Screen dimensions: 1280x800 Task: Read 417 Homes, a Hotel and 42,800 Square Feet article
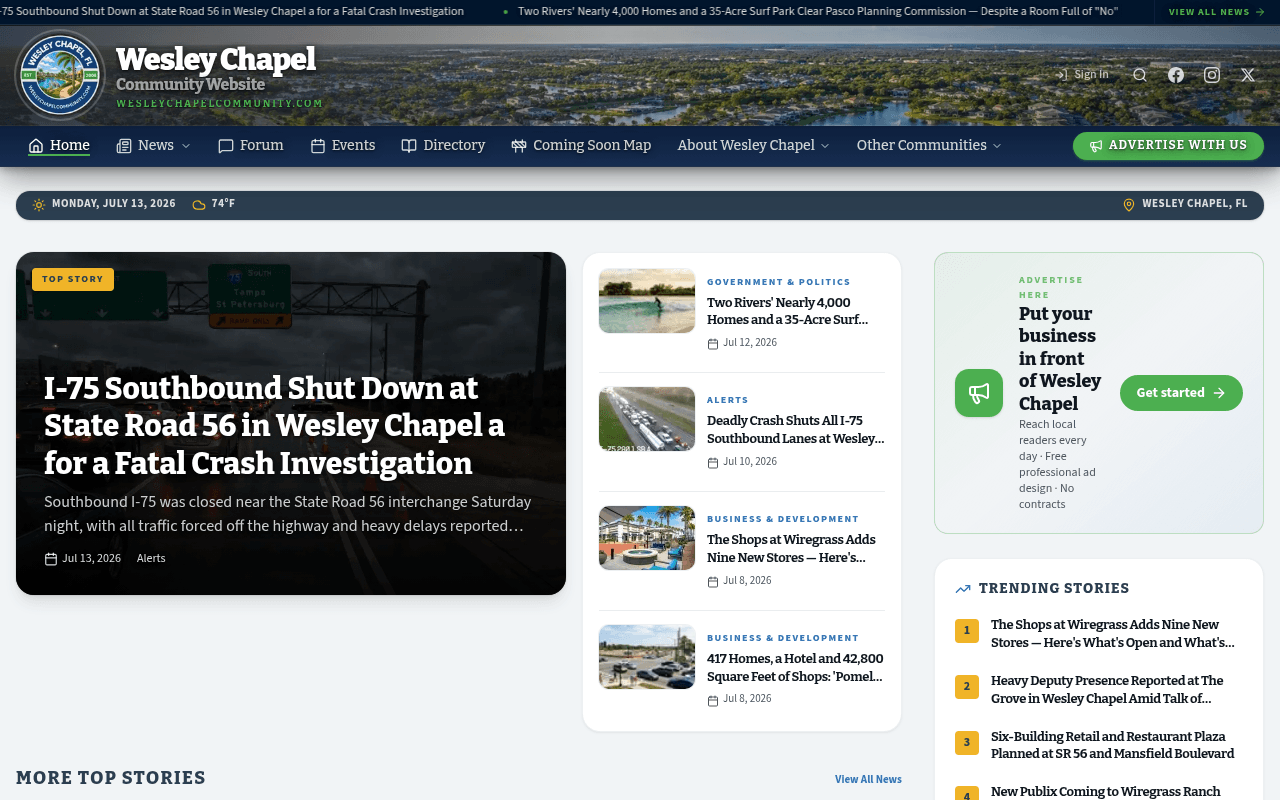(795, 667)
